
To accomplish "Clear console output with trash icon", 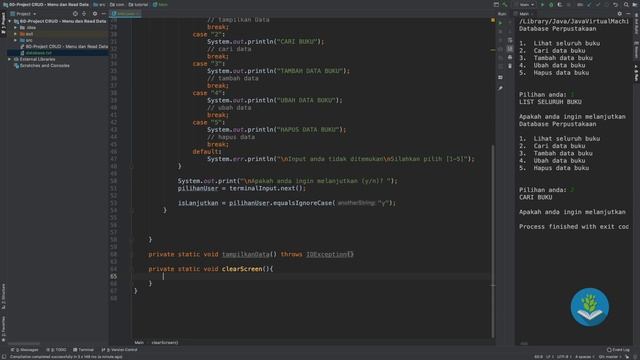I will [510, 66].
